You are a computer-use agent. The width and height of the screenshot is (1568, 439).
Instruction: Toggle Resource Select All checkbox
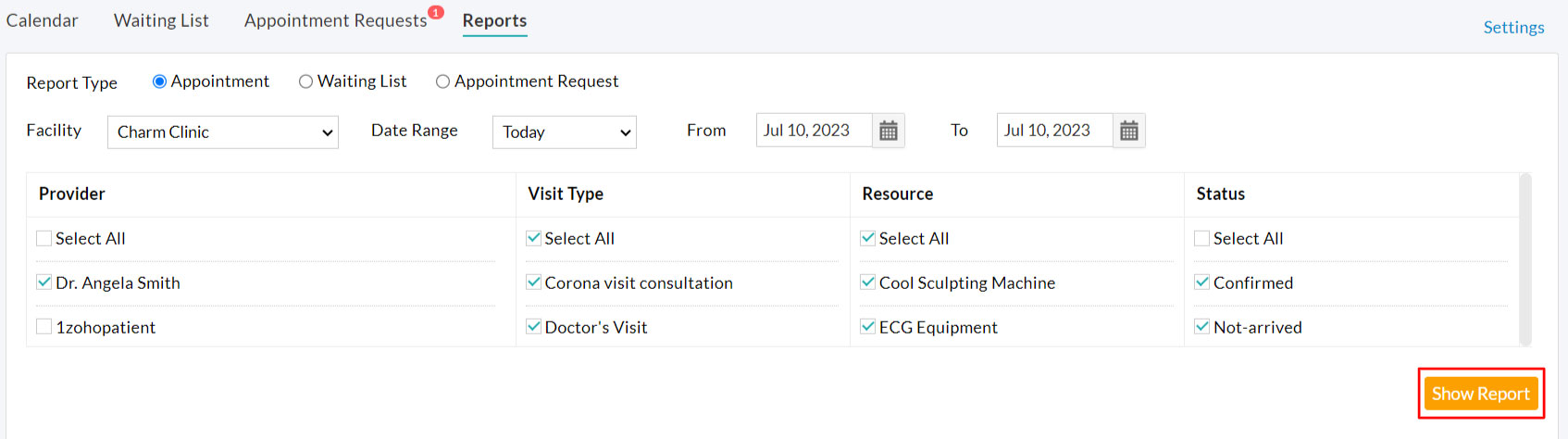[x=867, y=238]
